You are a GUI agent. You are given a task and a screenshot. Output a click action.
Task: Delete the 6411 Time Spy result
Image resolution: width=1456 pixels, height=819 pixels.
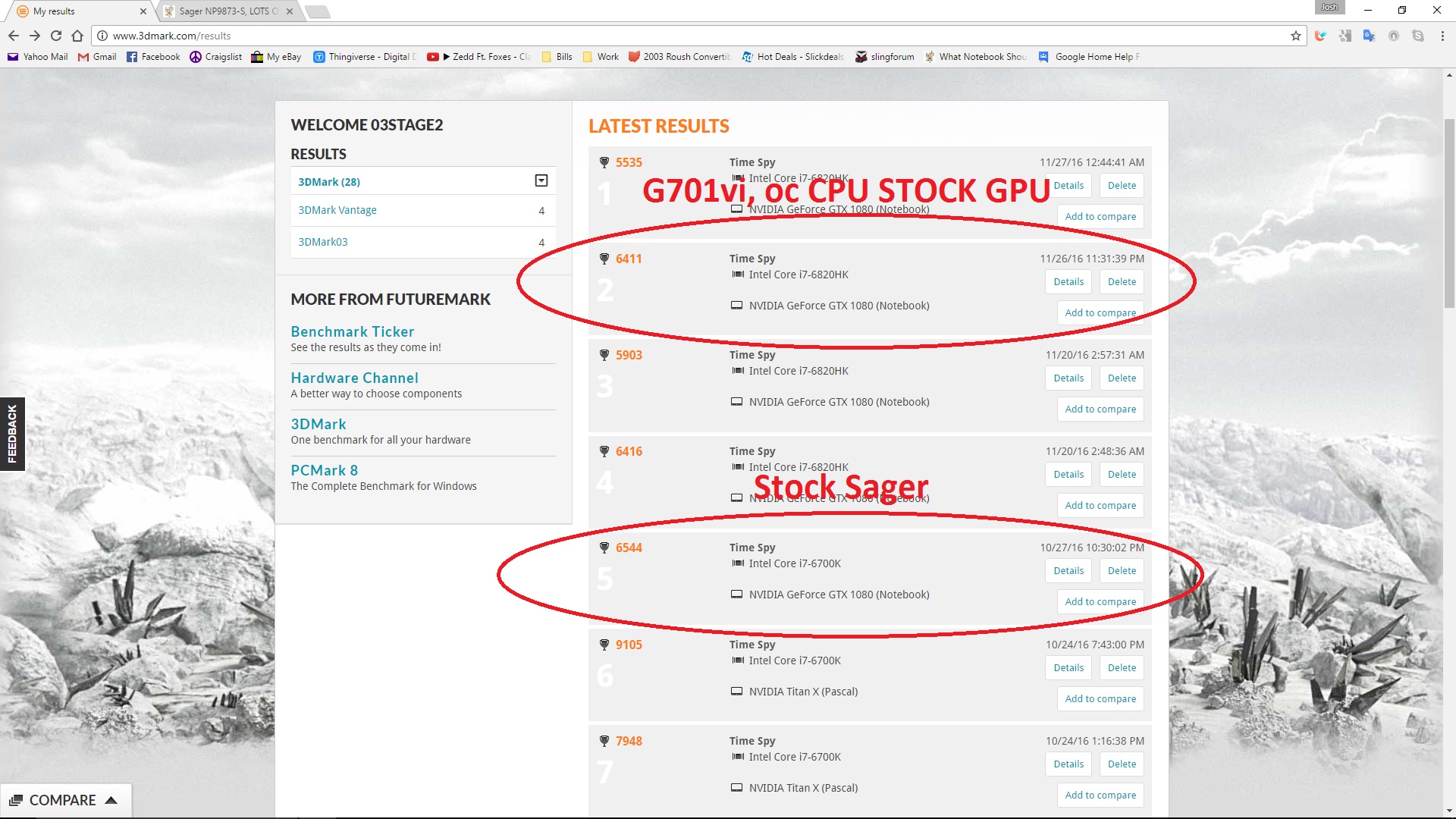[x=1122, y=282]
